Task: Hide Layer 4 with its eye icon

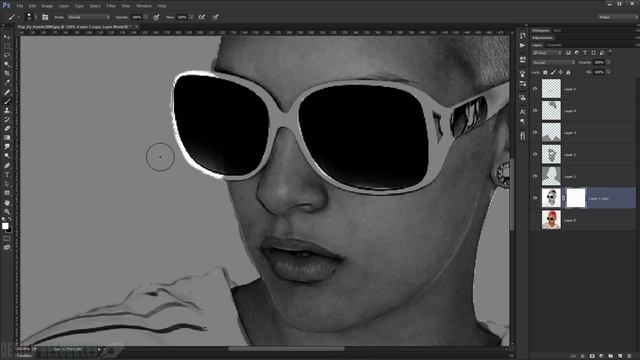Action: tap(535, 111)
